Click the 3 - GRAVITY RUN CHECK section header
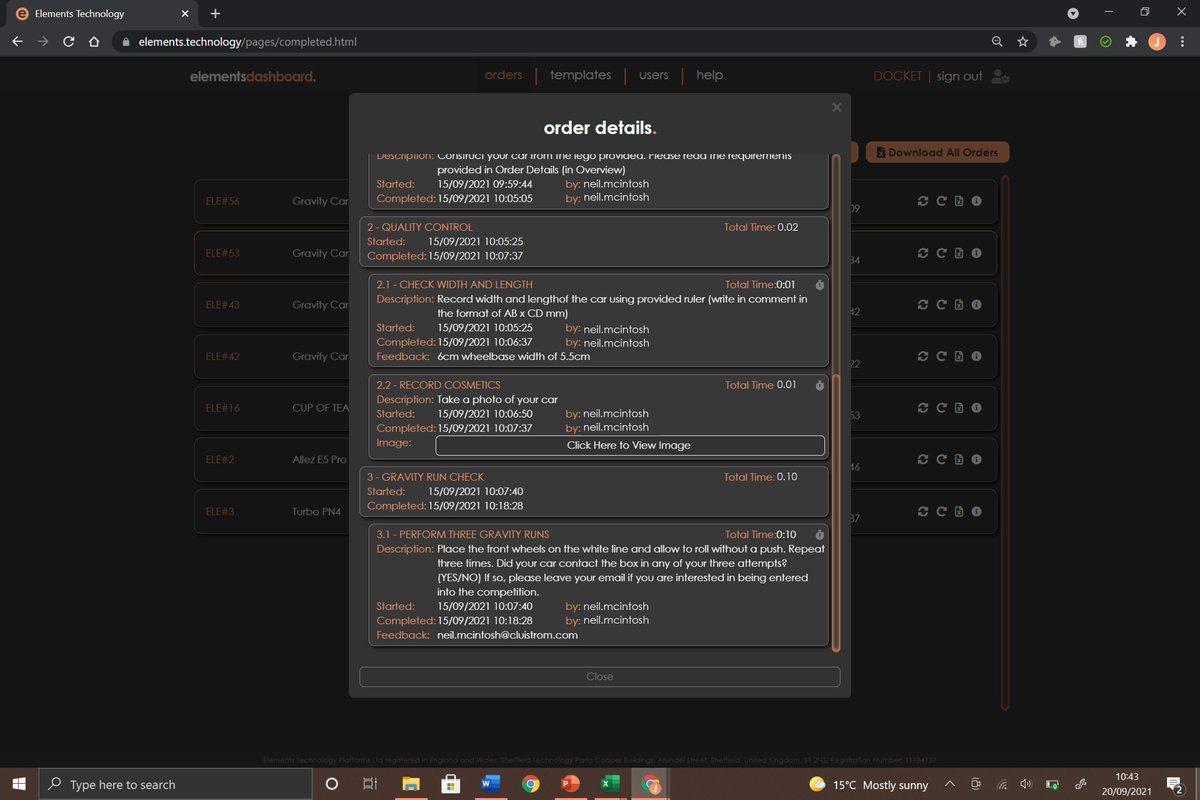Screen dimensions: 1200x800 (x=425, y=477)
